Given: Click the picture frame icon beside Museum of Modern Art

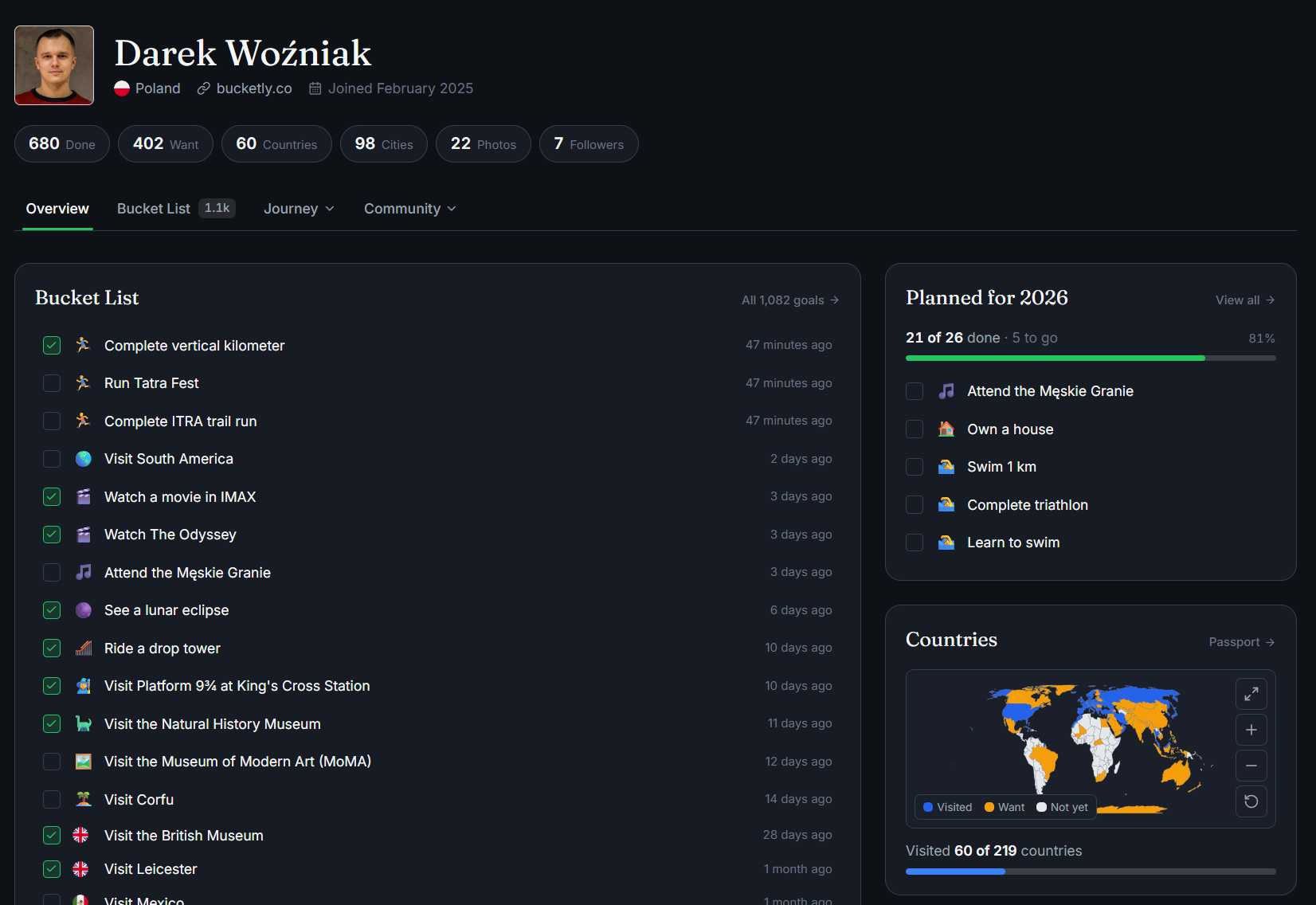Looking at the screenshot, I should 84,762.
